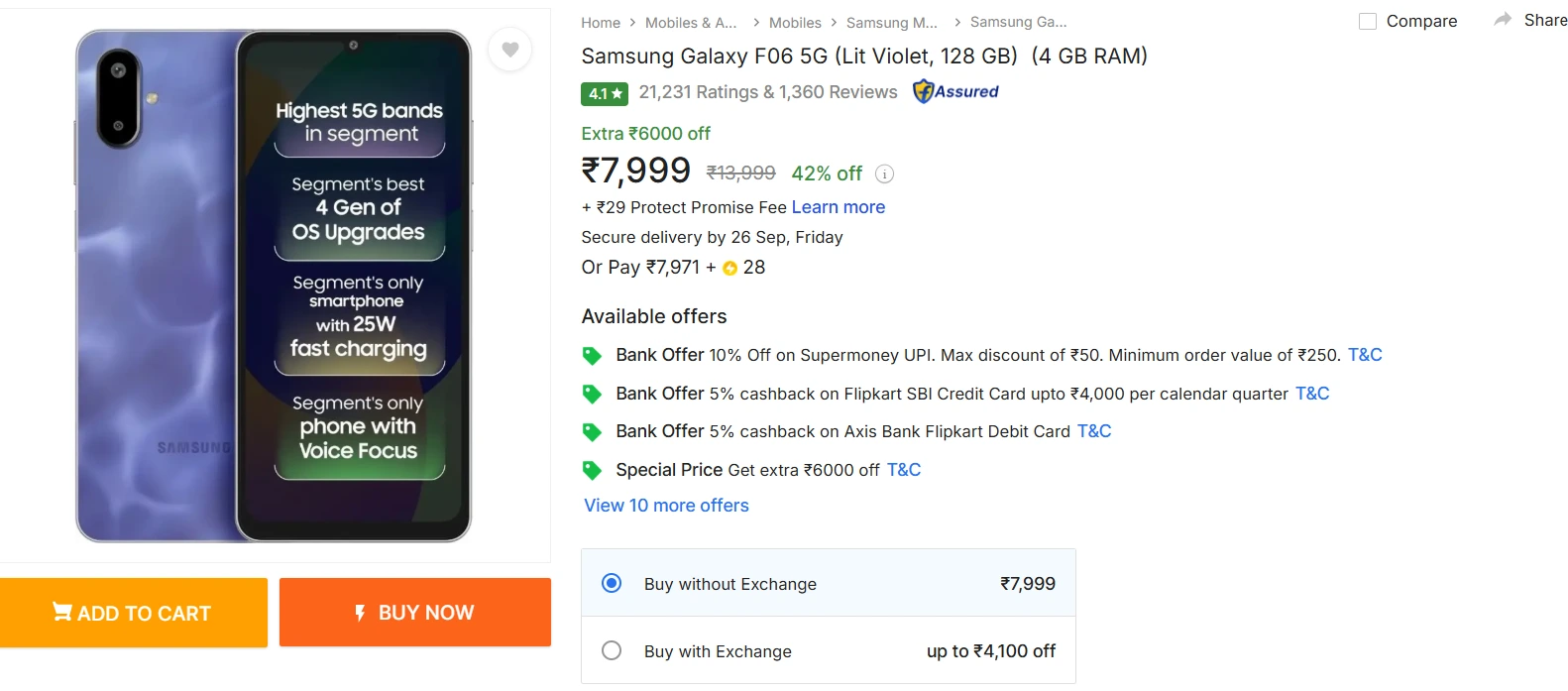Select Buy with Exchange option

point(612,650)
